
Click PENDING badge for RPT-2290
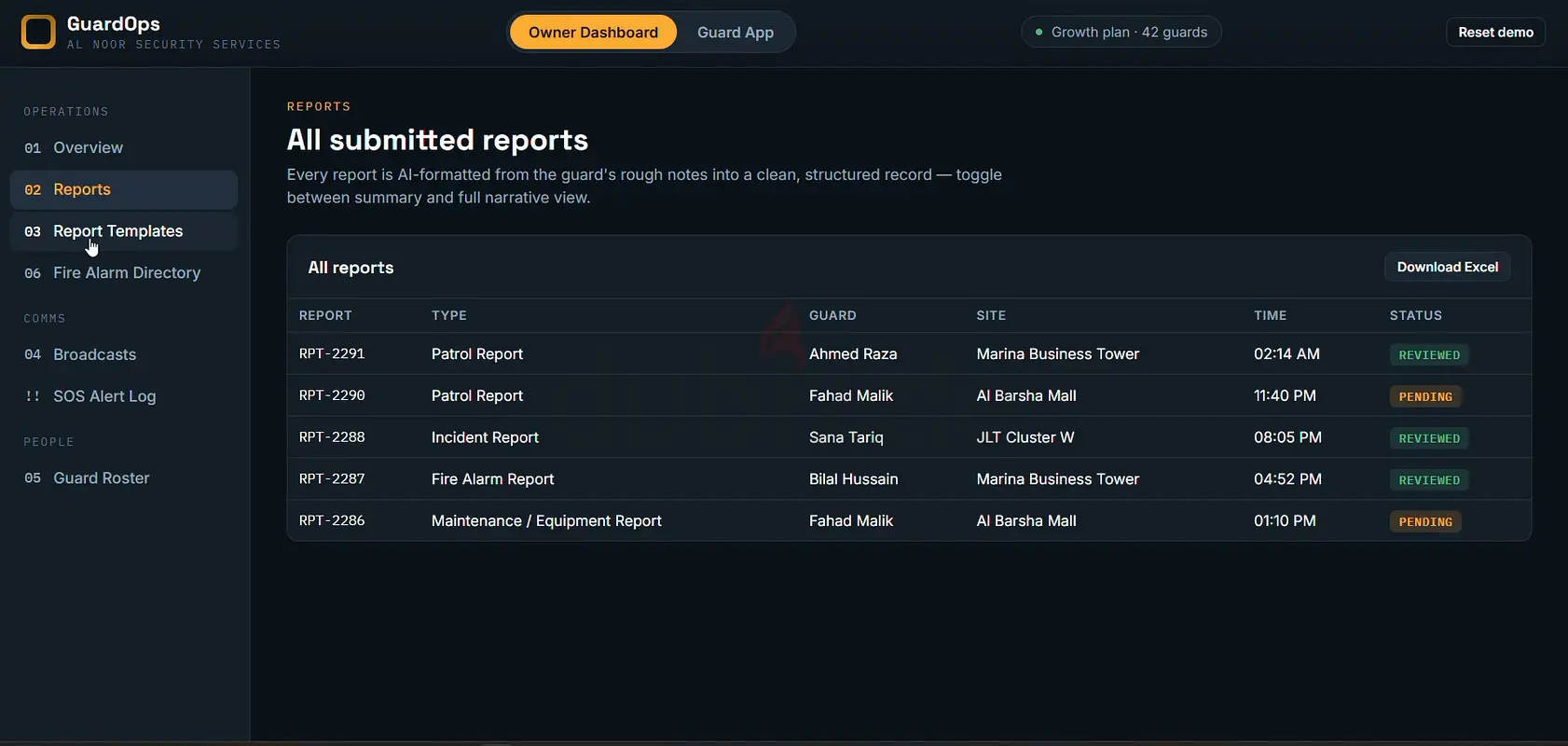1425,396
